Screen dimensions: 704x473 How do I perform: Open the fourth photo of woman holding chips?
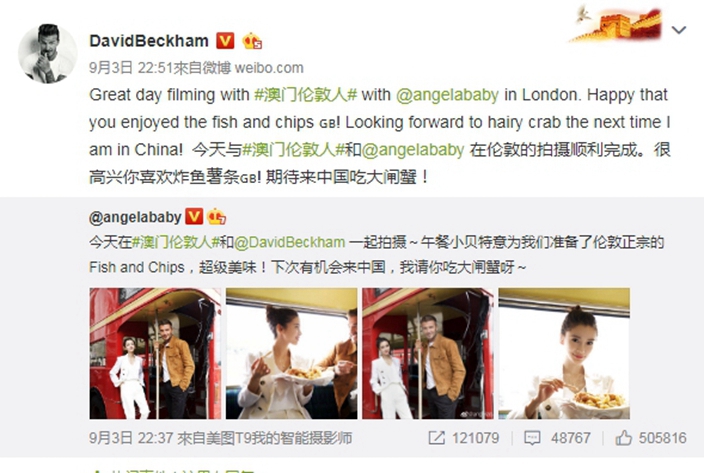(x=564, y=354)
